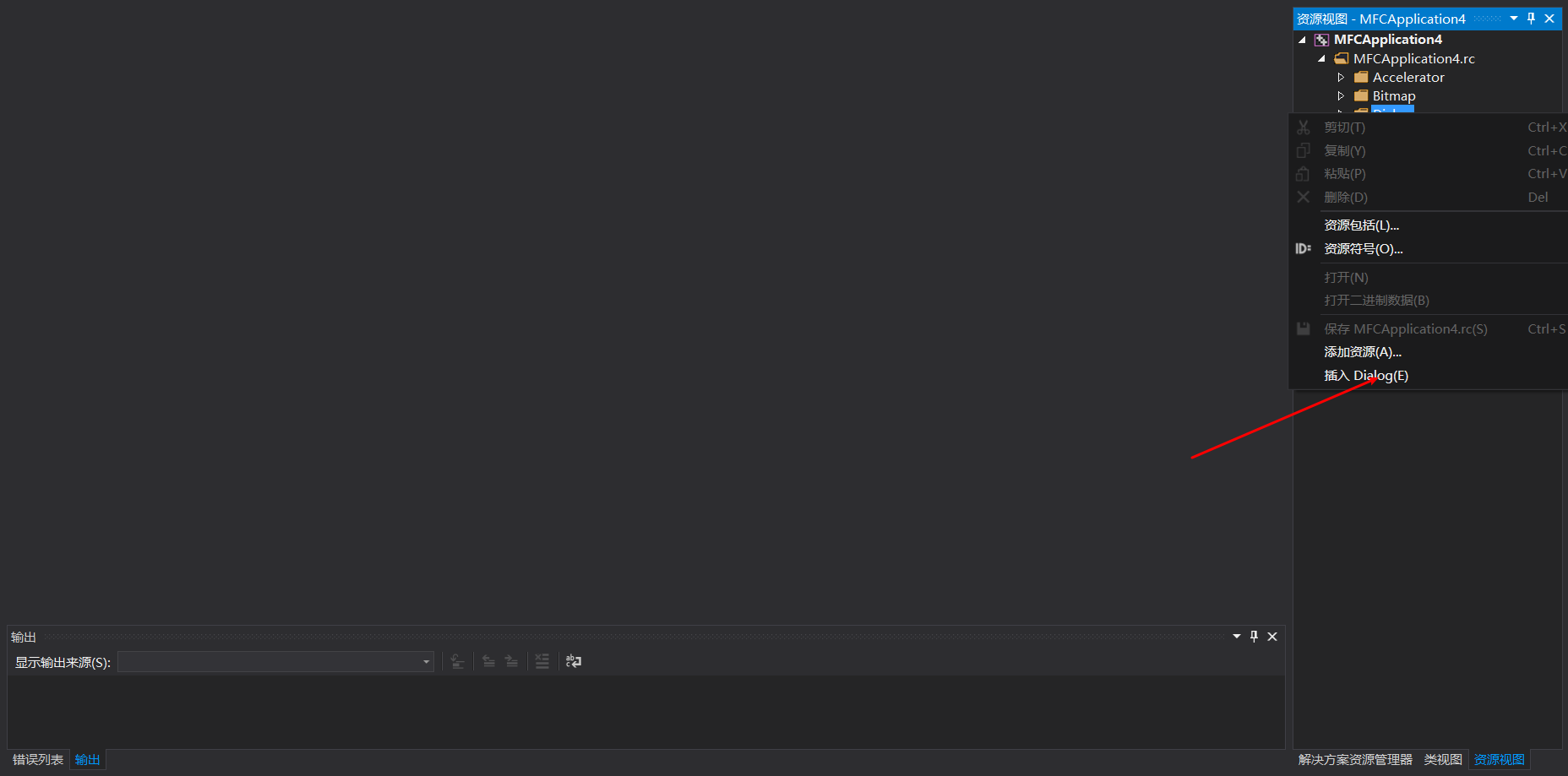Image resolution: width=1568 pixels, height=776 pixels.
Task: Switch to the 错误列表 tab
Action: point(38,760)
